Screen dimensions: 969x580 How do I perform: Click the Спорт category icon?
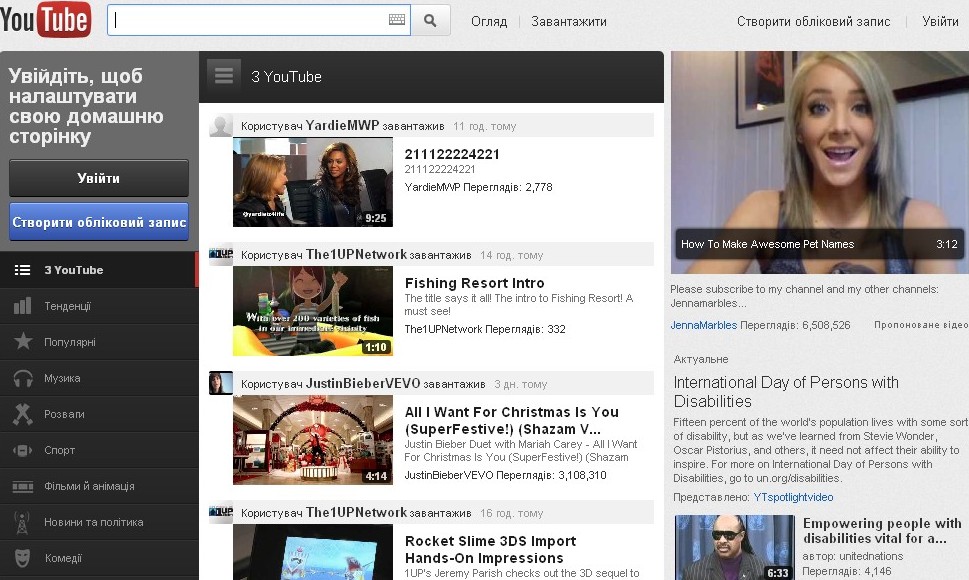(22, 450)
